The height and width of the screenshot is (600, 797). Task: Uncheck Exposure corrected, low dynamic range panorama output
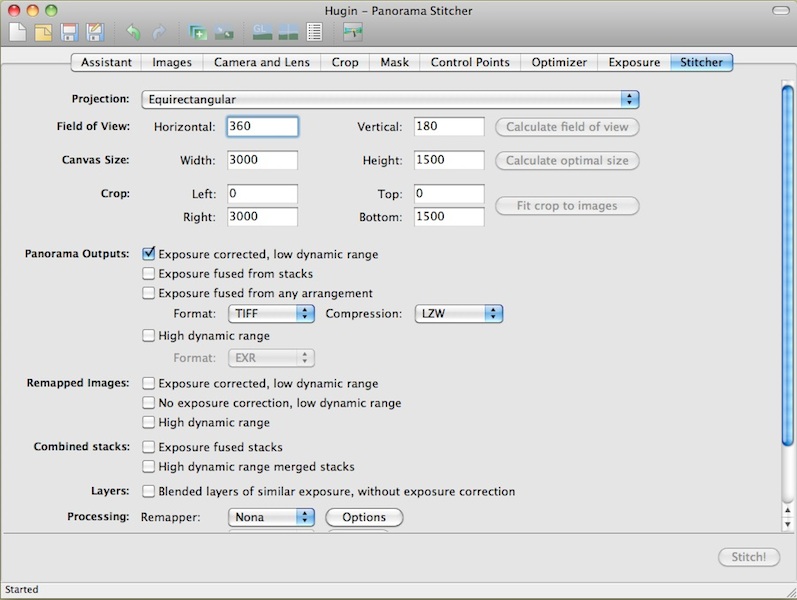click(x=149, y=254)
